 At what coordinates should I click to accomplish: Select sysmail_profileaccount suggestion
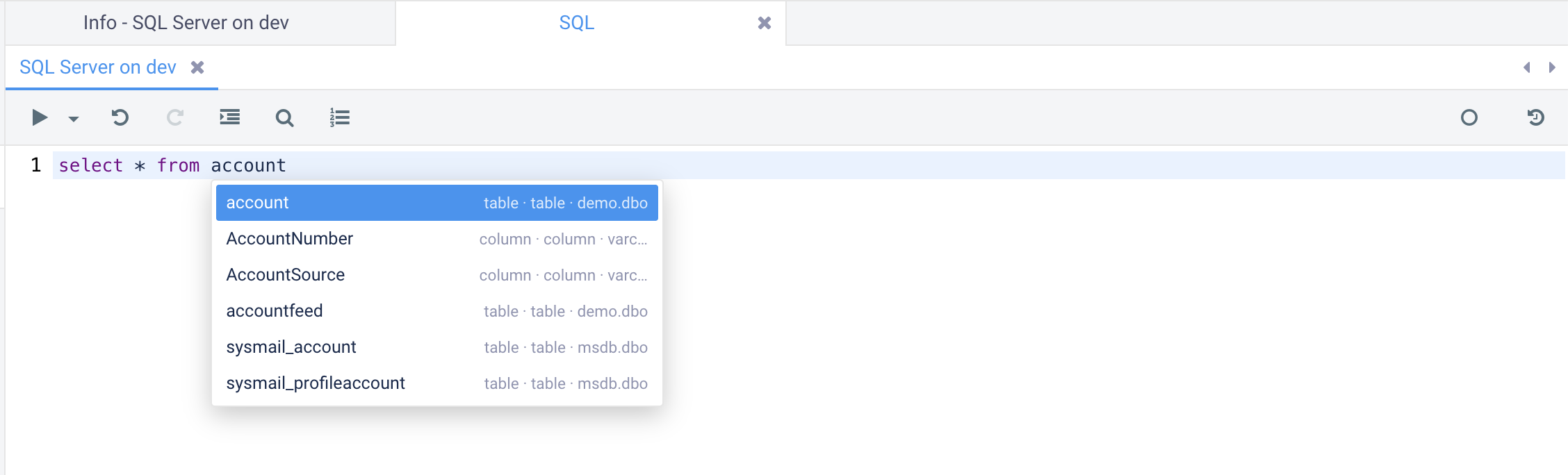[x=437, y=383]
